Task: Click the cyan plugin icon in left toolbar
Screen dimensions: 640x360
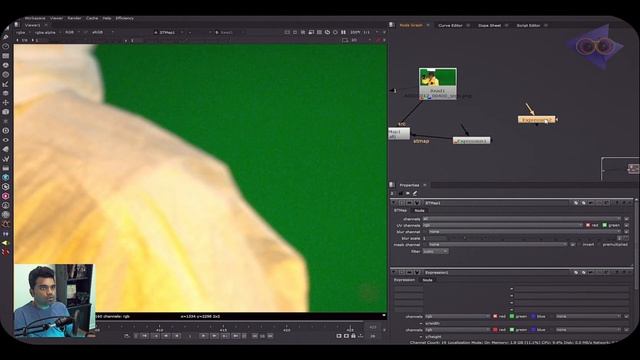Action: point(6,178)
